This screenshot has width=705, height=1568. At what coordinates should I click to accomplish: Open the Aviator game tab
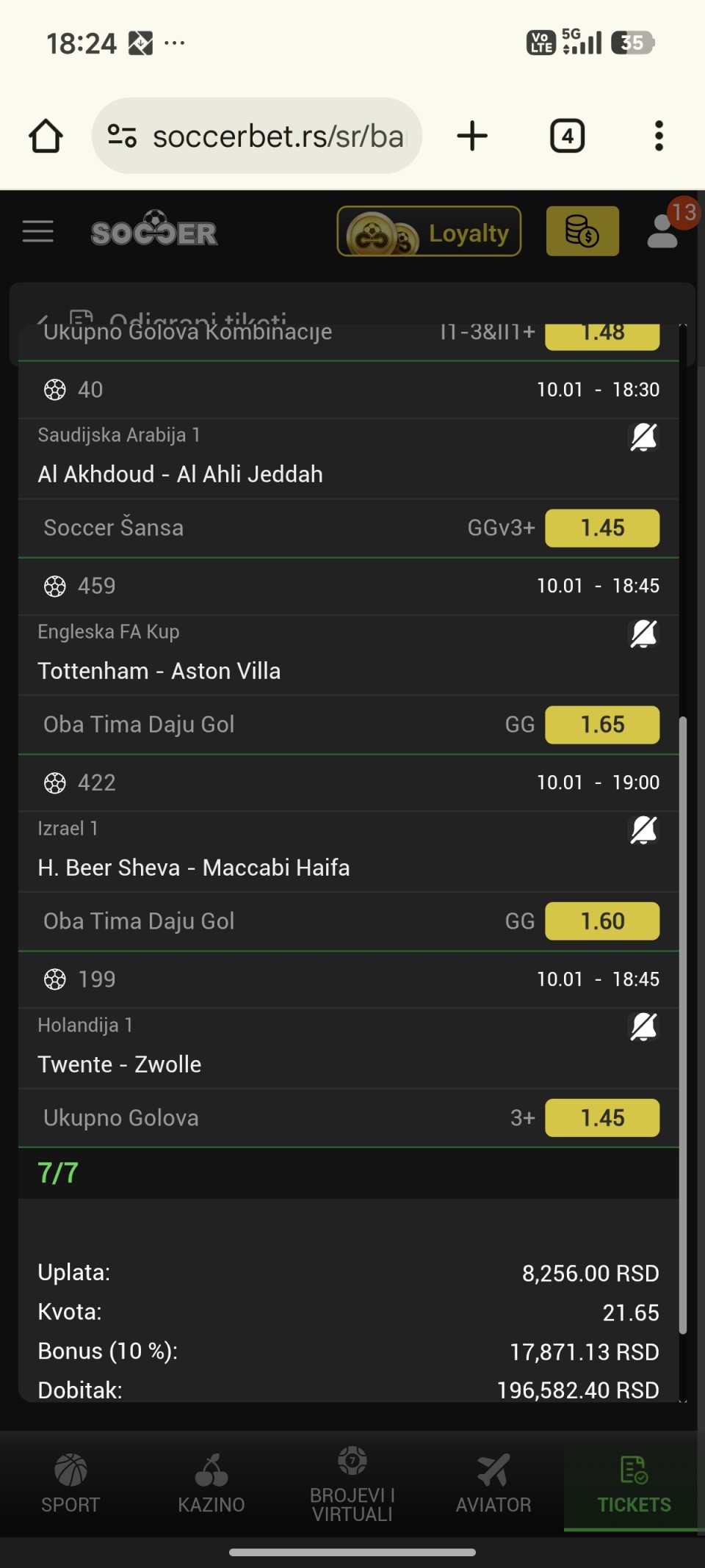pyautogui.click(x=493, y=1484)
